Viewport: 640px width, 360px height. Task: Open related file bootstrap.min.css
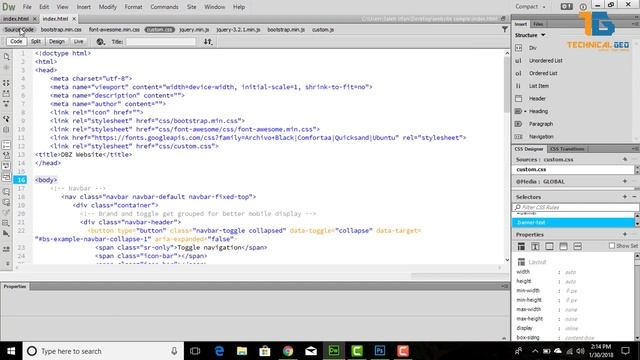point(61,29)
